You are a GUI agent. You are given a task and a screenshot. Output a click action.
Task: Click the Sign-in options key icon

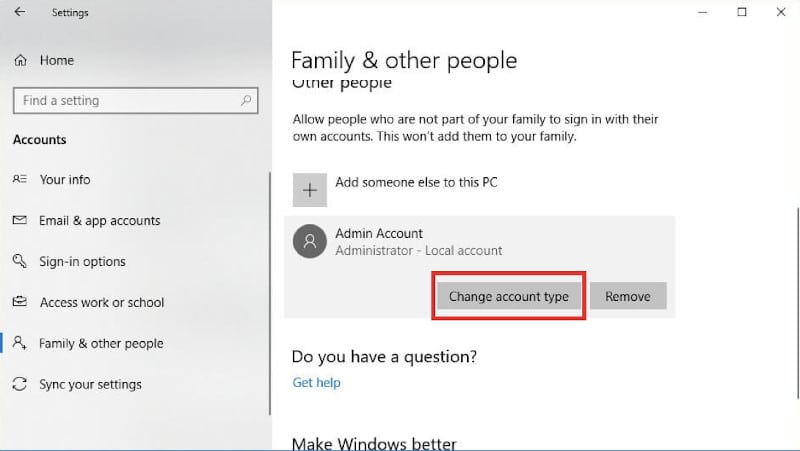pyautogui.click(x=19, y=261)
